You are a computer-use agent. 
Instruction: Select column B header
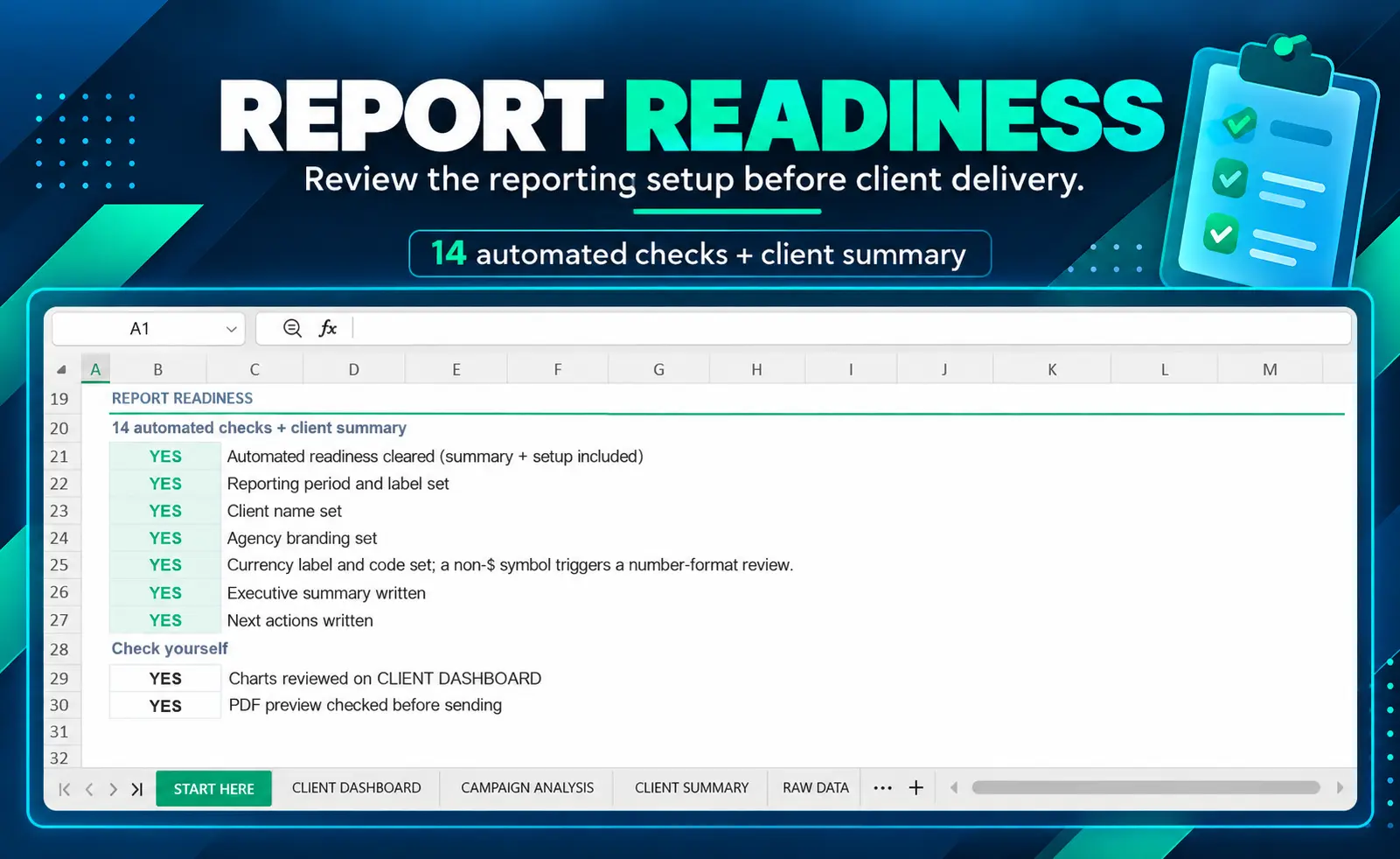(158, 370)
